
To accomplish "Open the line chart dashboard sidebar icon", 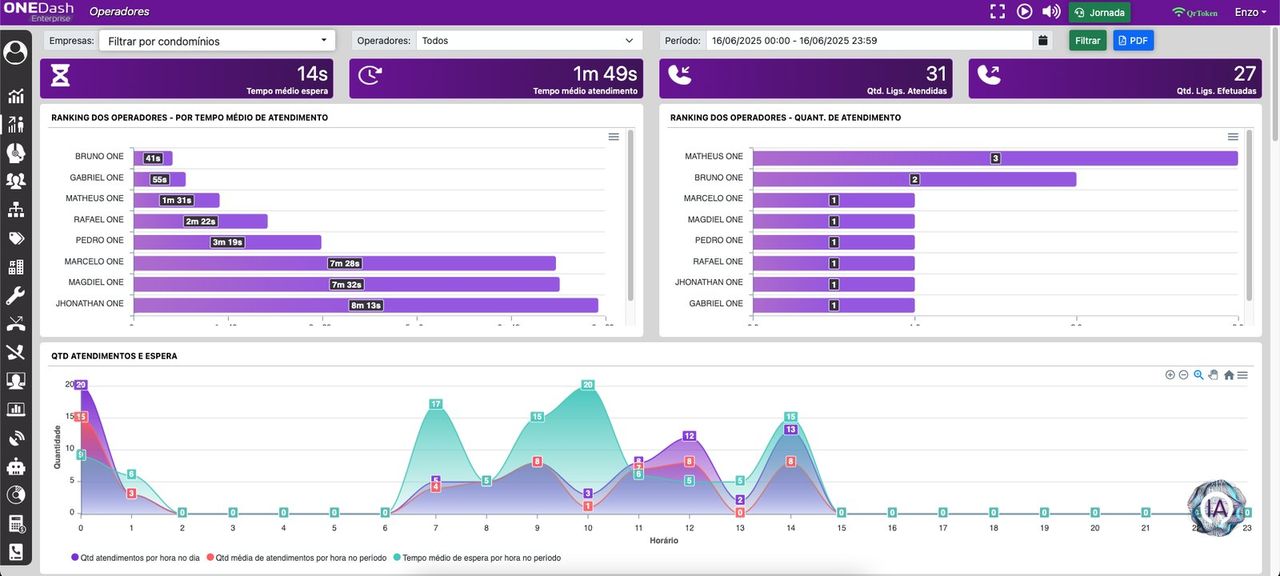I will tap(15, 96).
